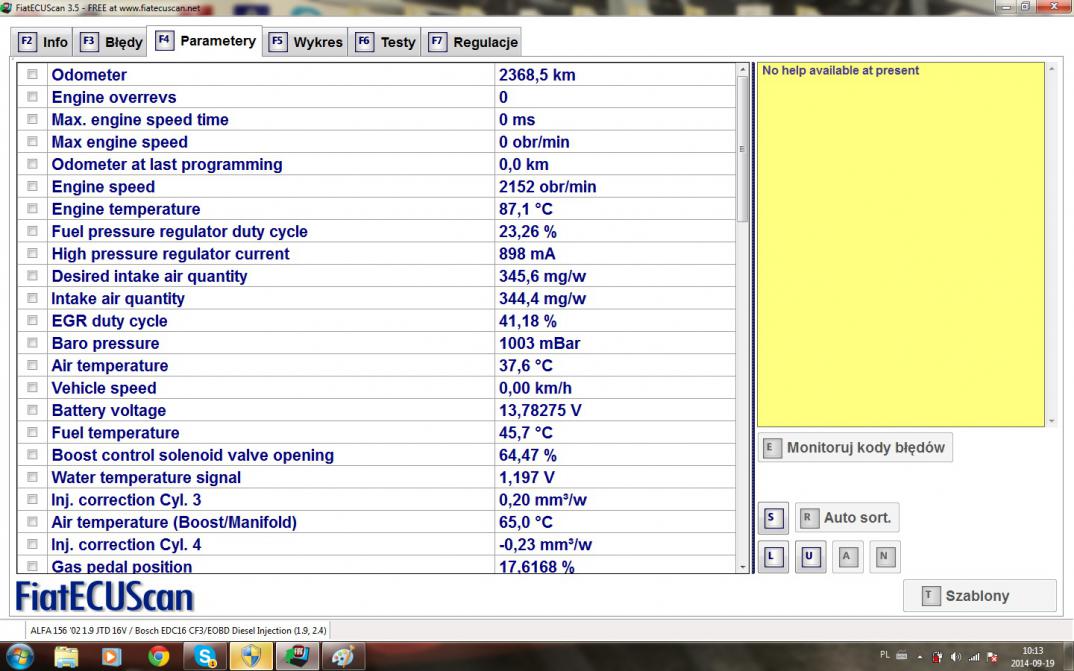Open Google Chrome from the taskbar
This screenshot has width=1074, height=671.
[158, 656]
